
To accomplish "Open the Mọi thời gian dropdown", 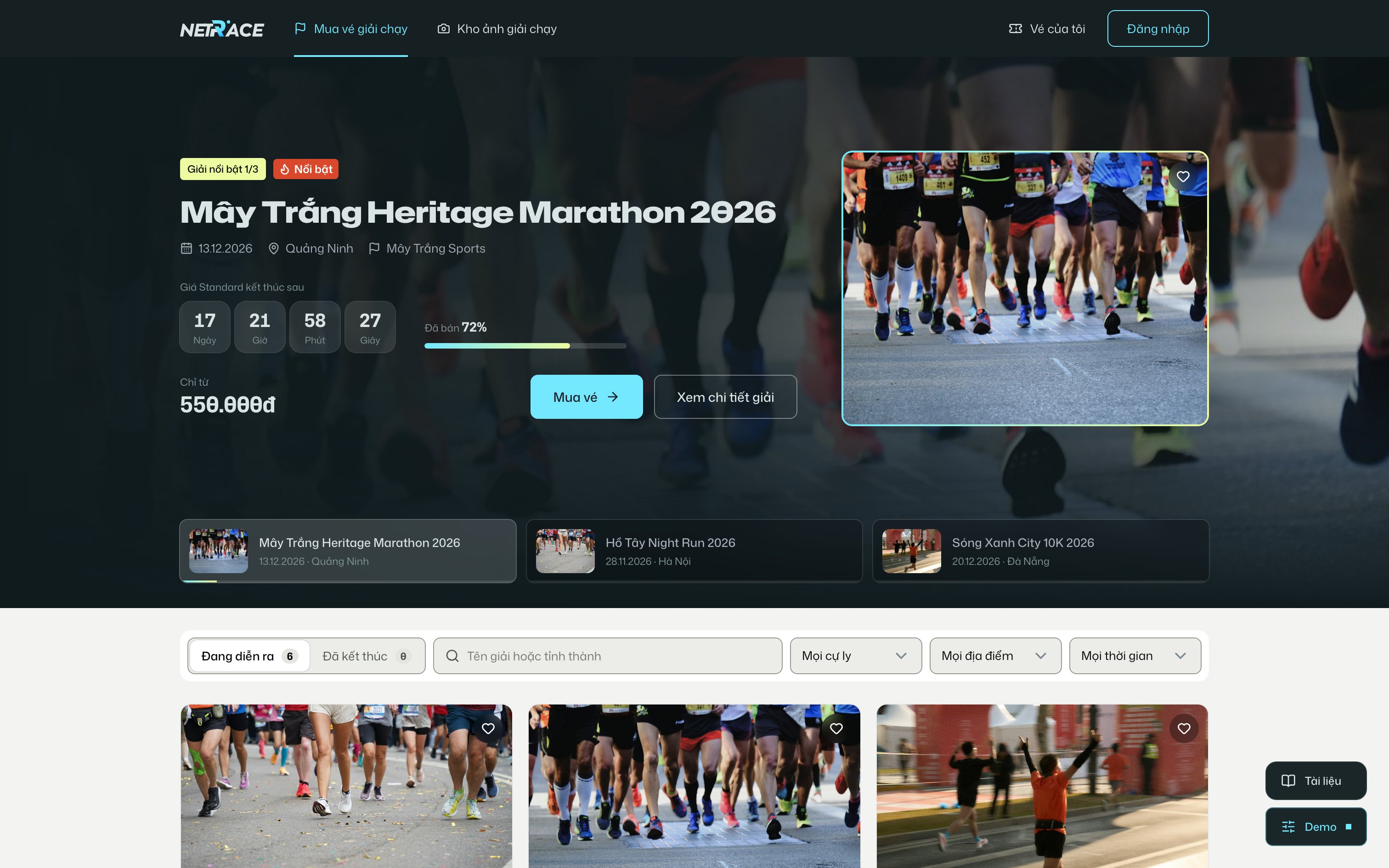I will tap(1135, 656).
